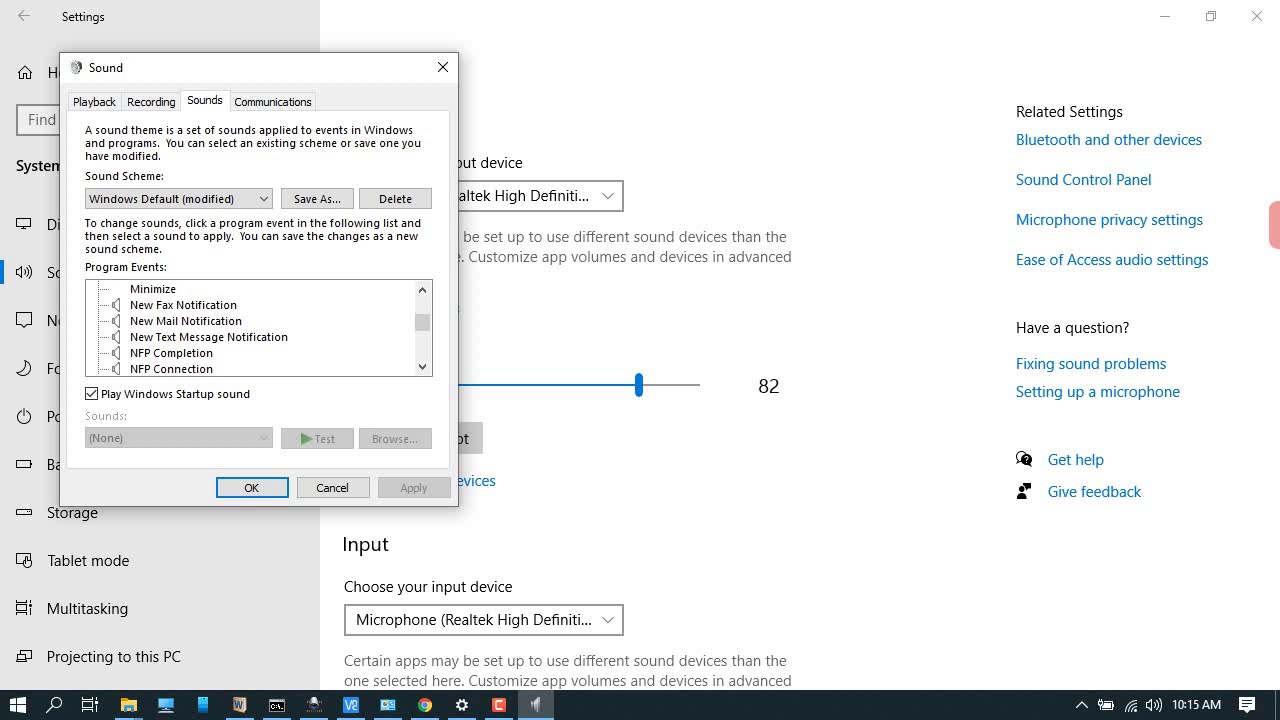Confirm the Sound dialog with OK
Image resolution: width=1280 pixels, height=720 pixels.
click(252, 487)
